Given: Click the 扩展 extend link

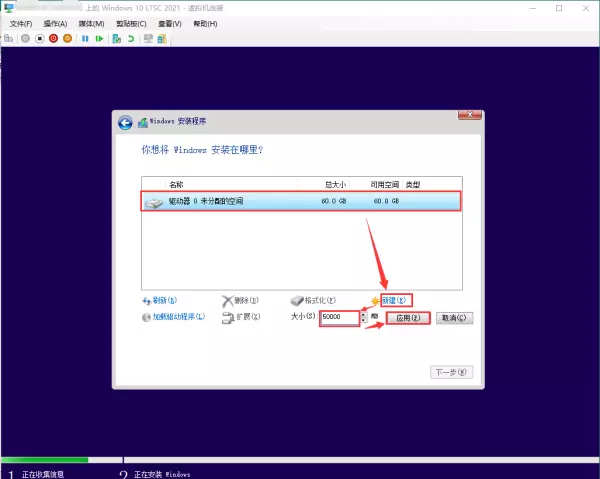Looking at the screenshot, I should click(x=248, y=317).
